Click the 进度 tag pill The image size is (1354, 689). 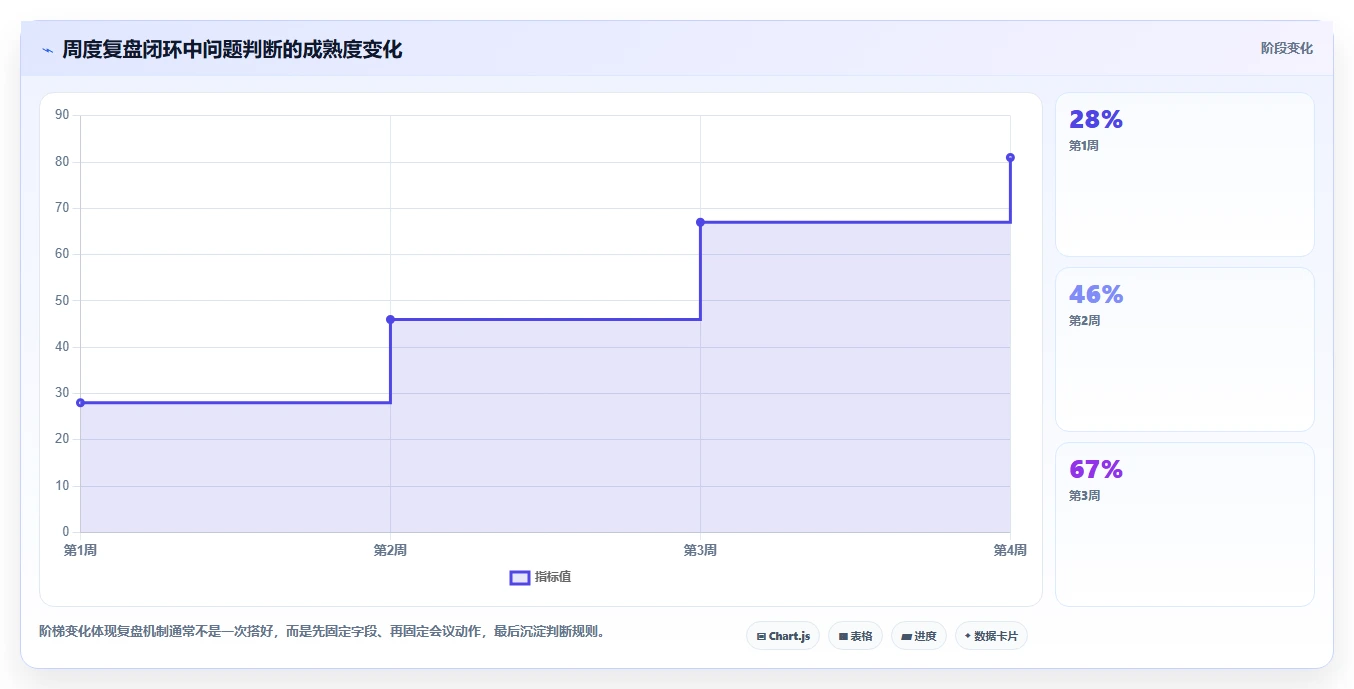pos(918,636)
